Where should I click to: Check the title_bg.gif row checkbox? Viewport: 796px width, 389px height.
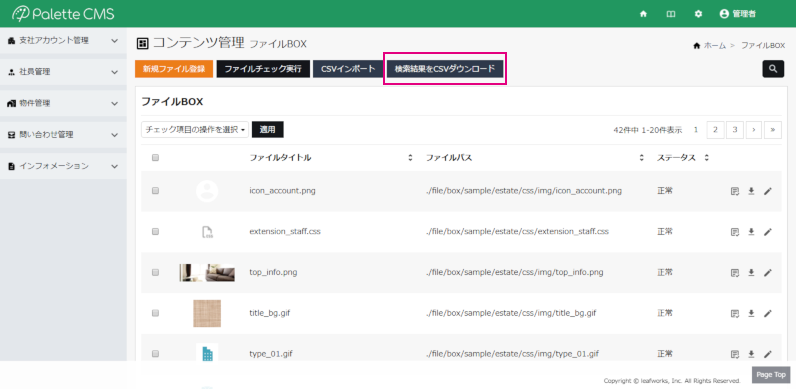(155, 313)
